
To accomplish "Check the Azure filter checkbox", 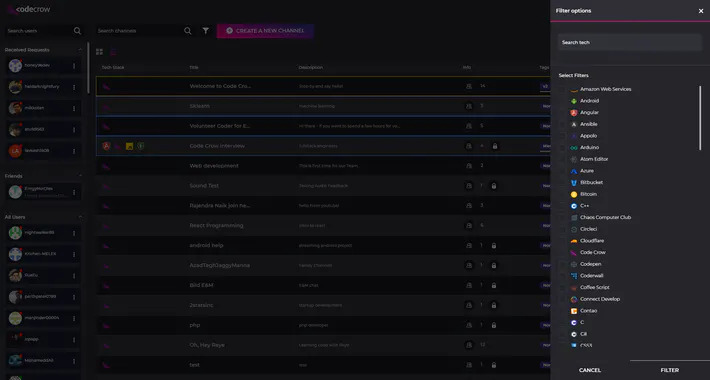I will click(562, 171).
